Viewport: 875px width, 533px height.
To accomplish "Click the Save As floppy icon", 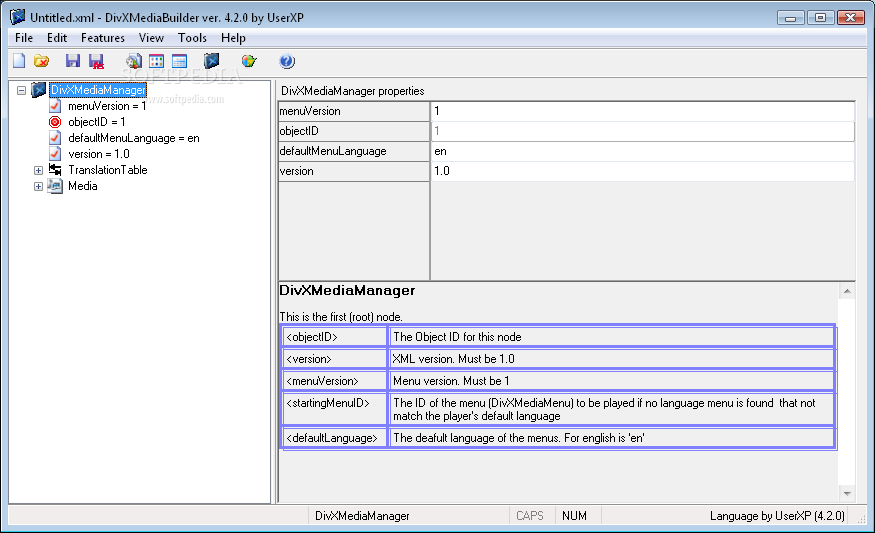I will click(x=97, y=61).
